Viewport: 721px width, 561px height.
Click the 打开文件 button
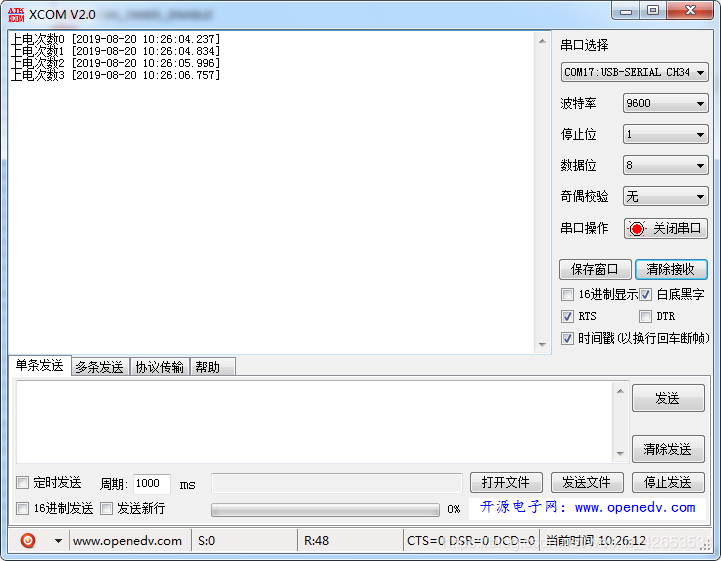[506, 482]
